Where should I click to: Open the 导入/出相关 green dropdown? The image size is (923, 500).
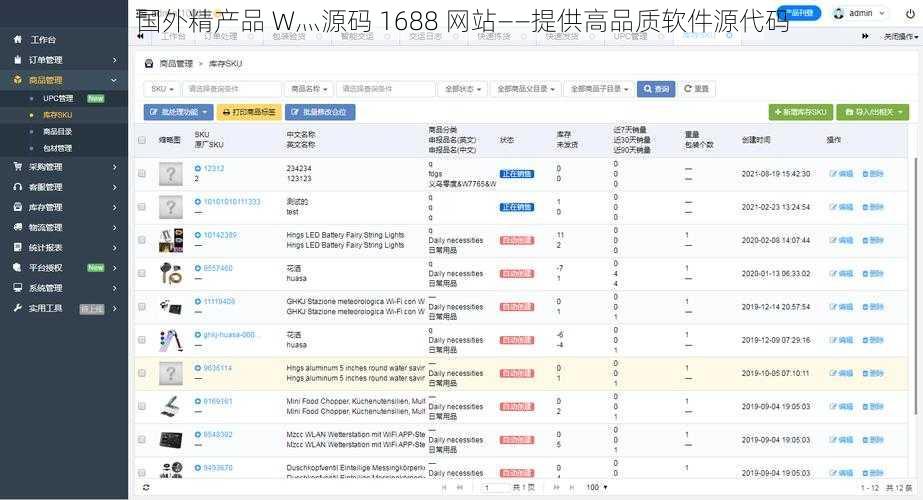[x=873, y=112]
